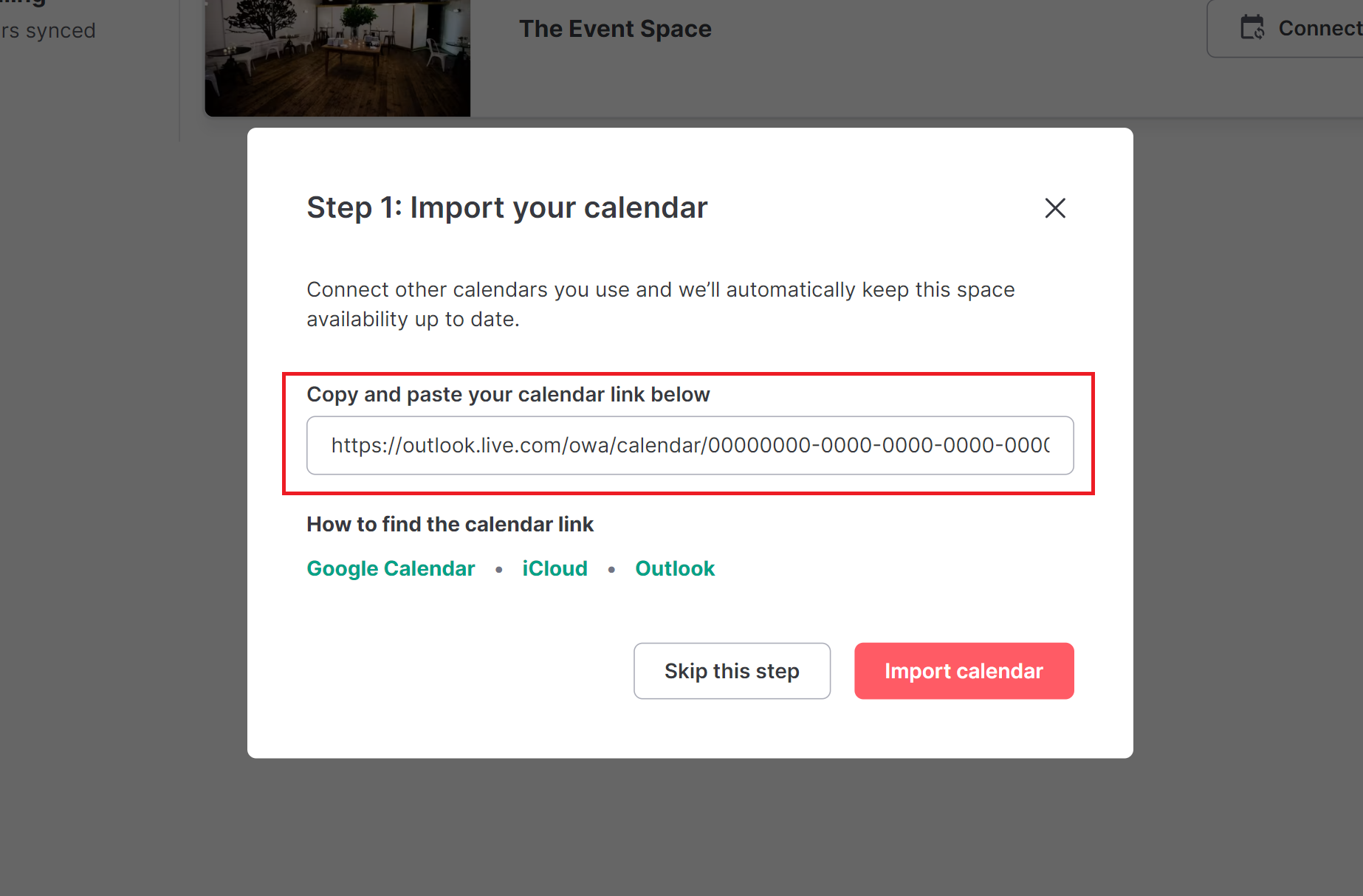This screenshot has height=896, width=1363.
Task: Click the How to find the calendar link heading
Action: [450, 524]
